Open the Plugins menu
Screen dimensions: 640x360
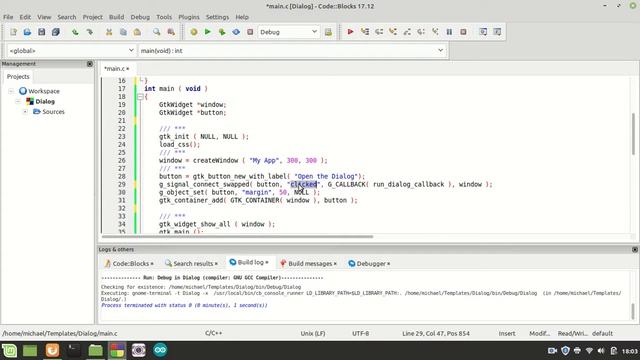[x=189, y=17]
